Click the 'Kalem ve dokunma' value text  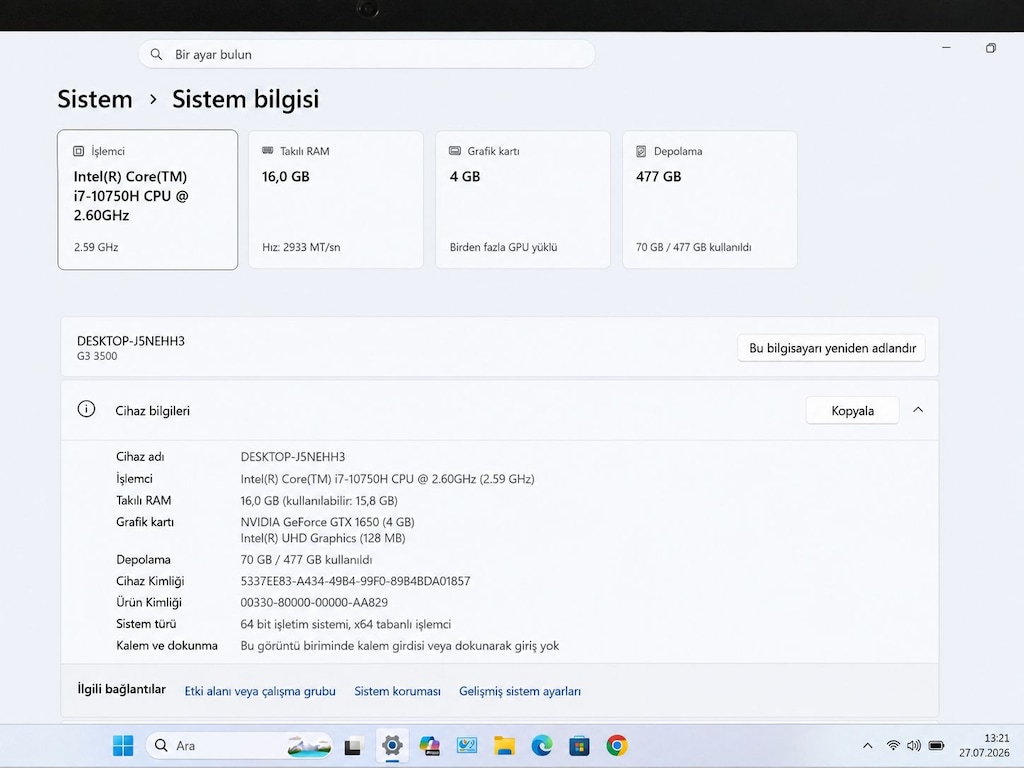tap(400, 646)
